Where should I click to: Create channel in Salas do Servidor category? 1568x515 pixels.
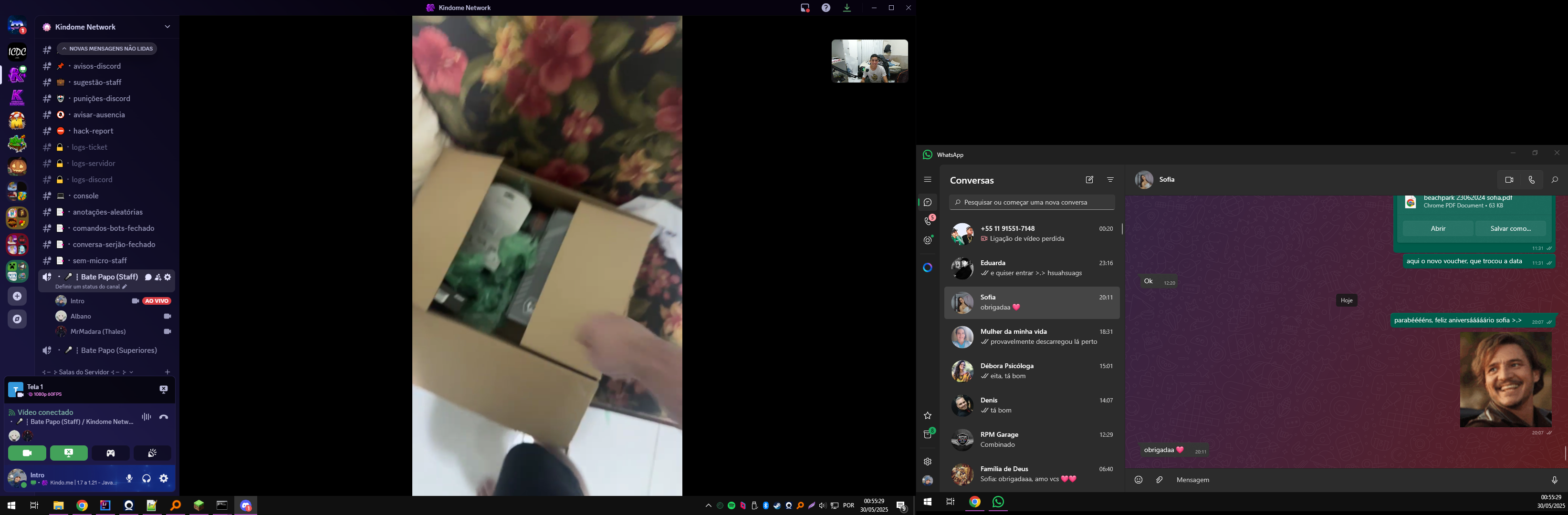click(x=167, y=372)
